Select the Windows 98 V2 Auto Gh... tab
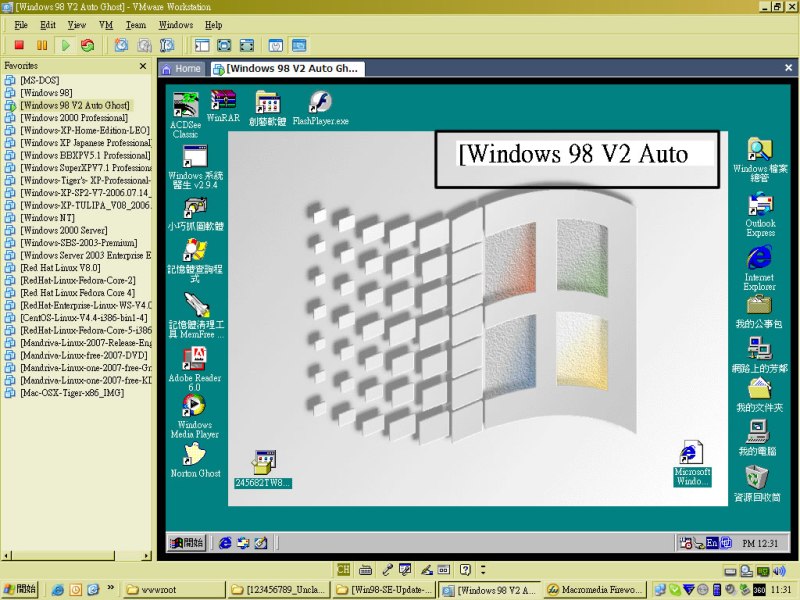The width and height of the screenshot is (800, 600). 286,69
